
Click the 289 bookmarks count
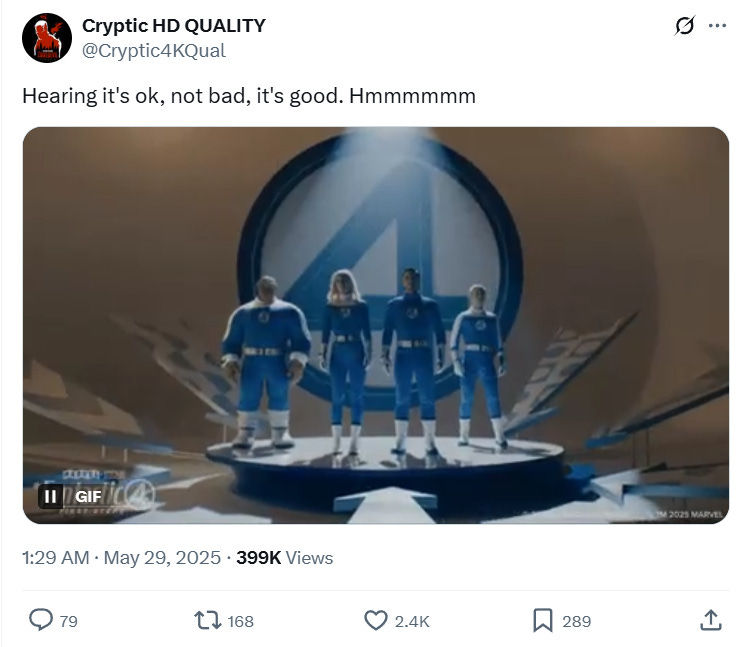coord(576,621)
